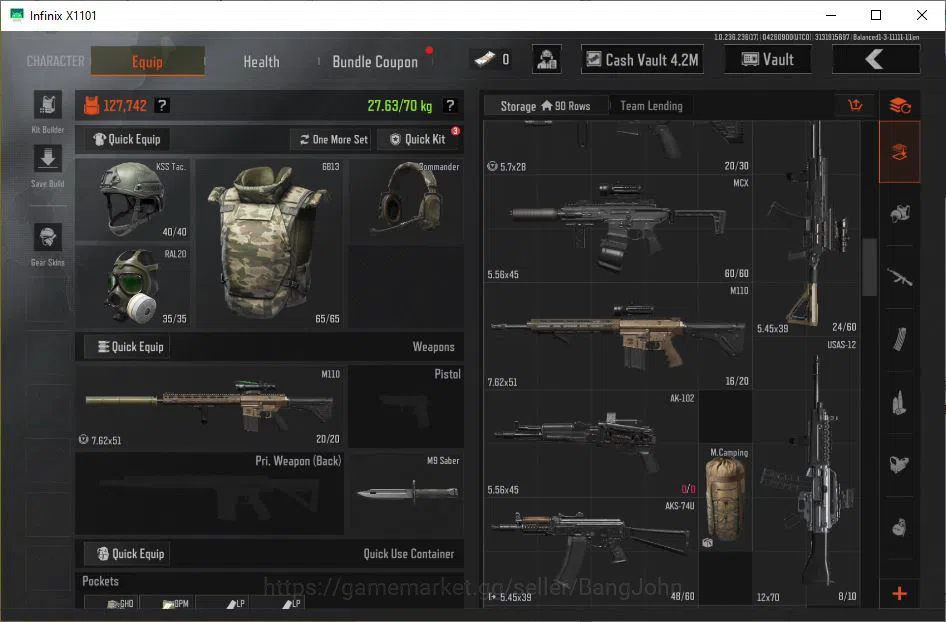Select the magazine filter in sidebar
Image resolution: width=946 pixels, height=622 pixels.
pyautogui.click(x=900, y=340)
